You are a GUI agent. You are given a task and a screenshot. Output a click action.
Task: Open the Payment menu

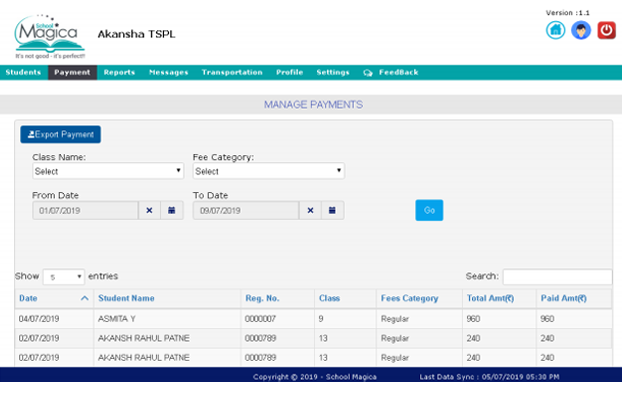pos(72,73)
